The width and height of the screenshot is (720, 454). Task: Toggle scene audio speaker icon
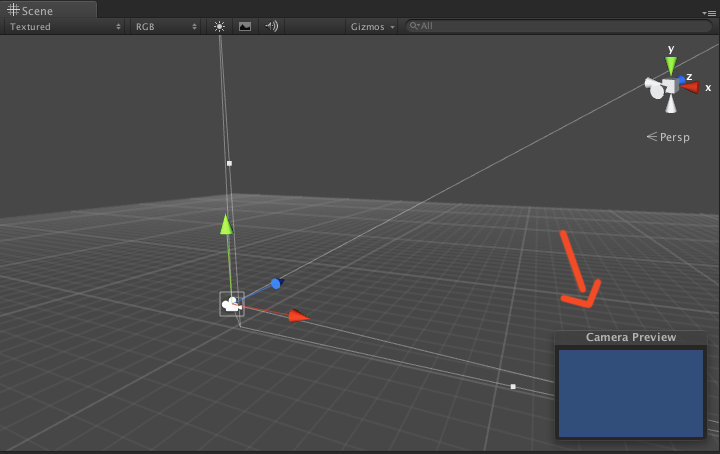271,27
